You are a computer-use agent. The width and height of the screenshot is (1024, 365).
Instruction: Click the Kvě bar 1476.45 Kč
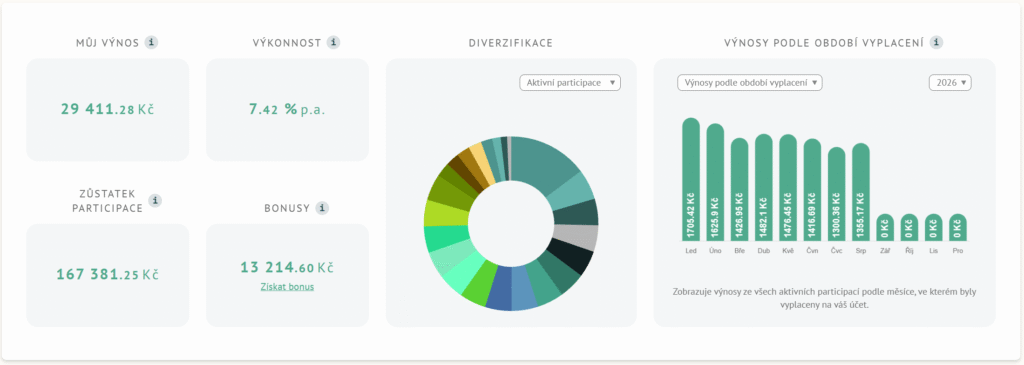point(788,187)
